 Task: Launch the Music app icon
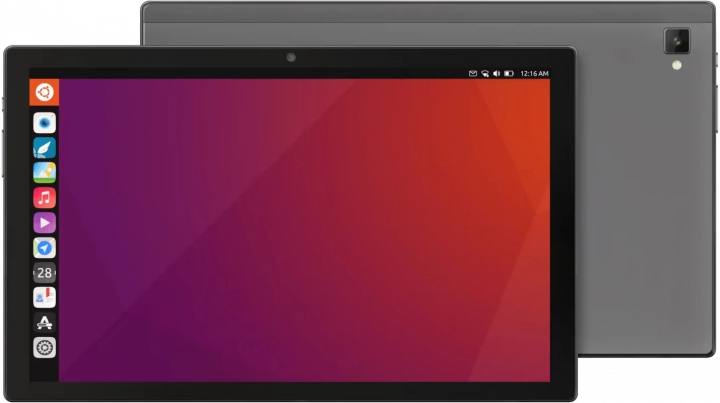(45, 198)
